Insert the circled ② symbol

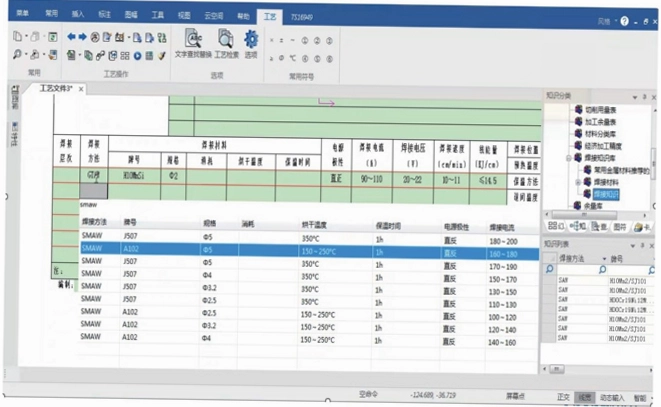pos(317,40)
